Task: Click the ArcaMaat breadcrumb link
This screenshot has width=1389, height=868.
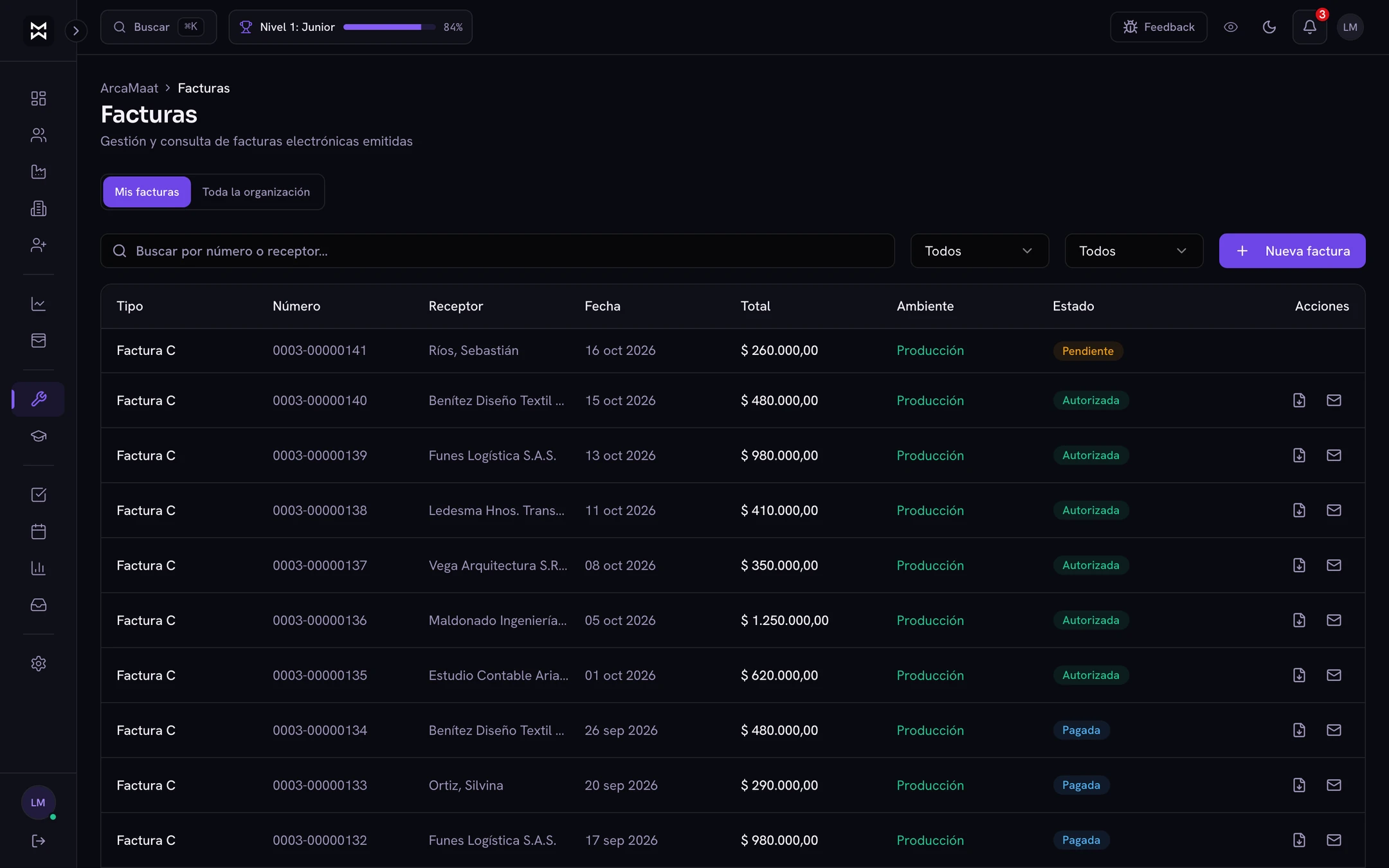Action: click(x=129, y=88)
